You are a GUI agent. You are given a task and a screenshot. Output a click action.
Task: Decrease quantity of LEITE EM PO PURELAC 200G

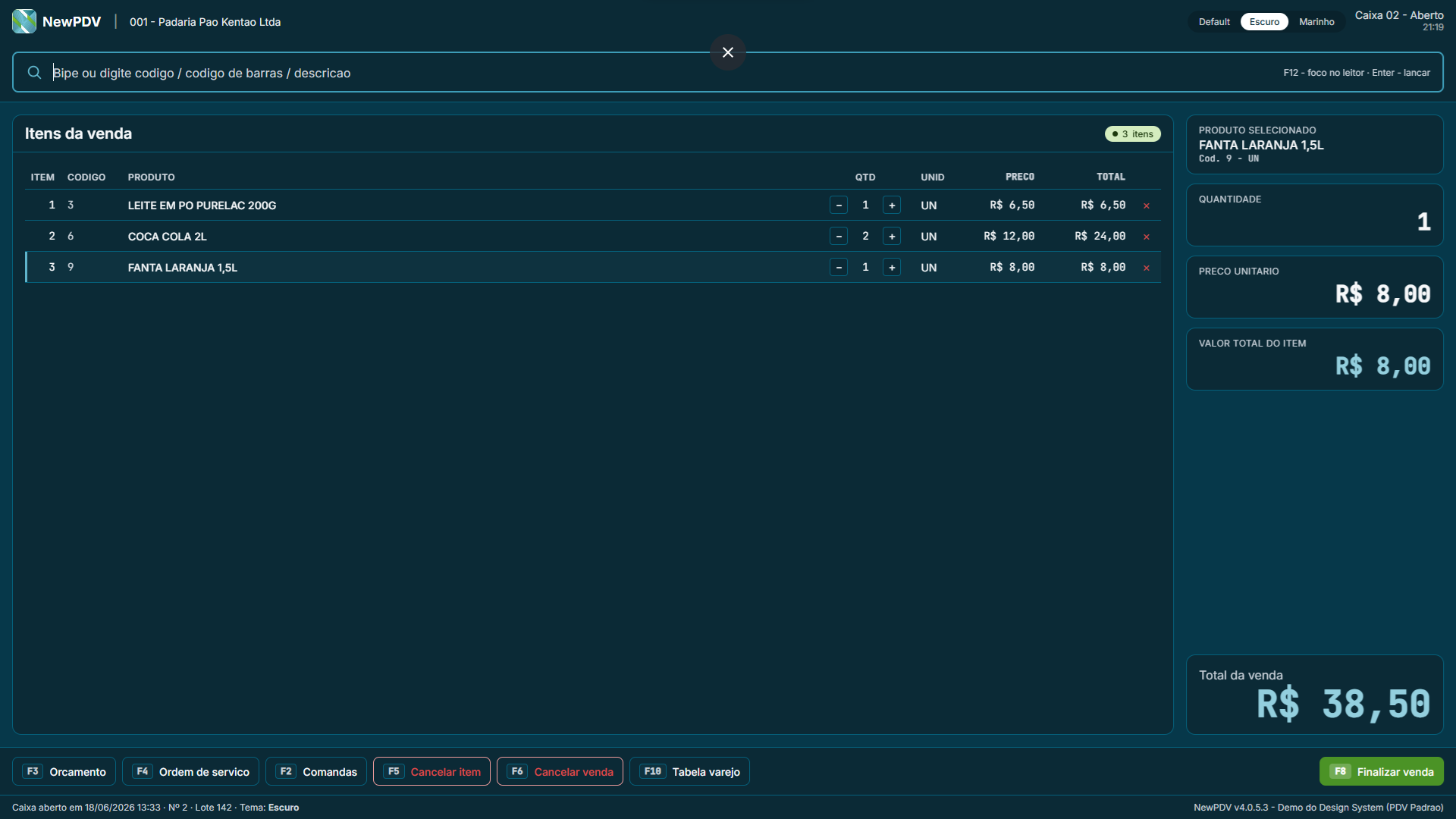point(839,206)
